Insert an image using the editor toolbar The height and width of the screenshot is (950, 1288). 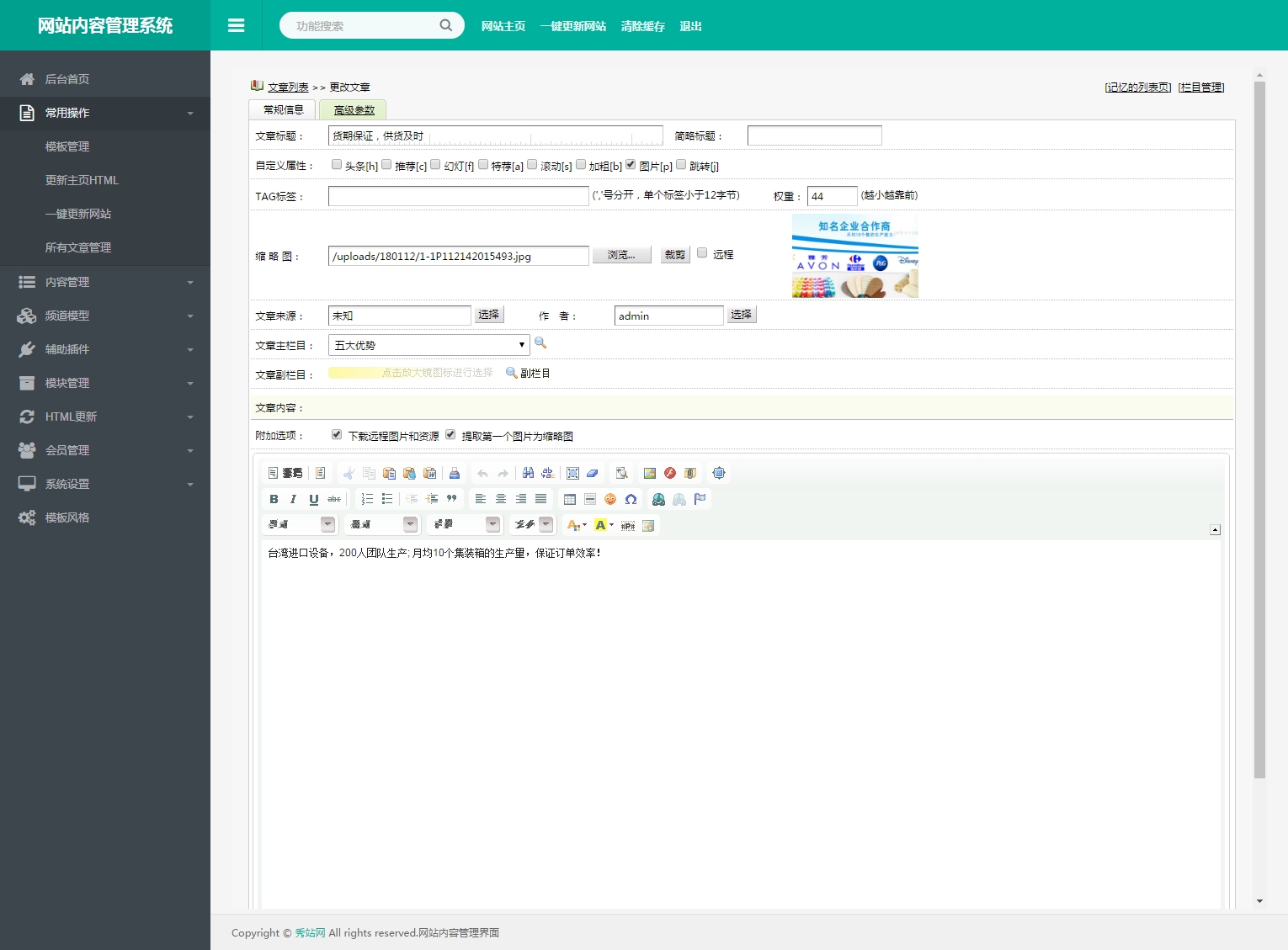(649, 473)
